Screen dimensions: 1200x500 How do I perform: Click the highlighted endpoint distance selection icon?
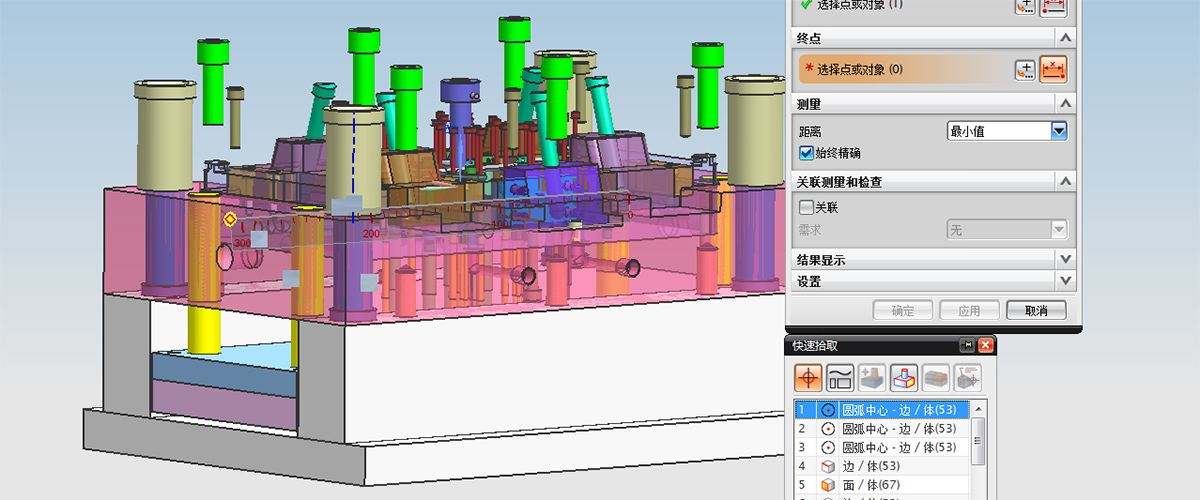click(1054, 69)
